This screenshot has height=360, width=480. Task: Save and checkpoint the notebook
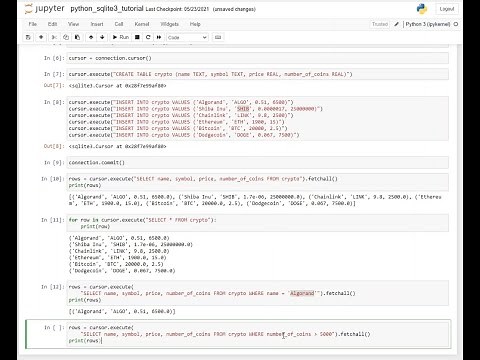pyautogui.click(x=28, y=37)
